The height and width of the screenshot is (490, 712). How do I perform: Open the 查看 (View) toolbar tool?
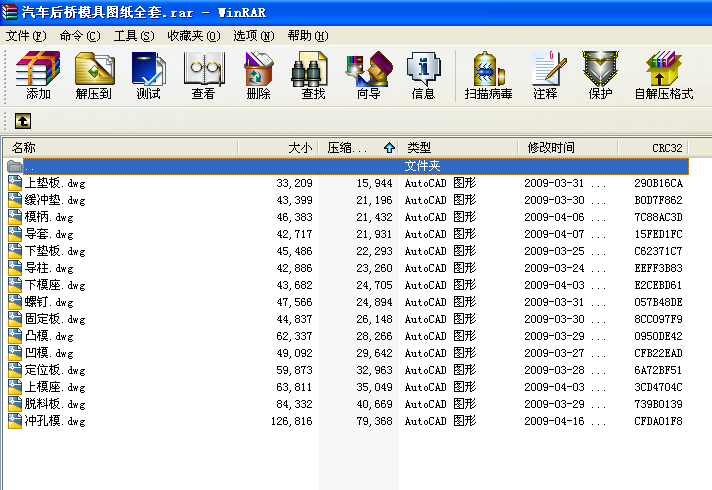203,75
